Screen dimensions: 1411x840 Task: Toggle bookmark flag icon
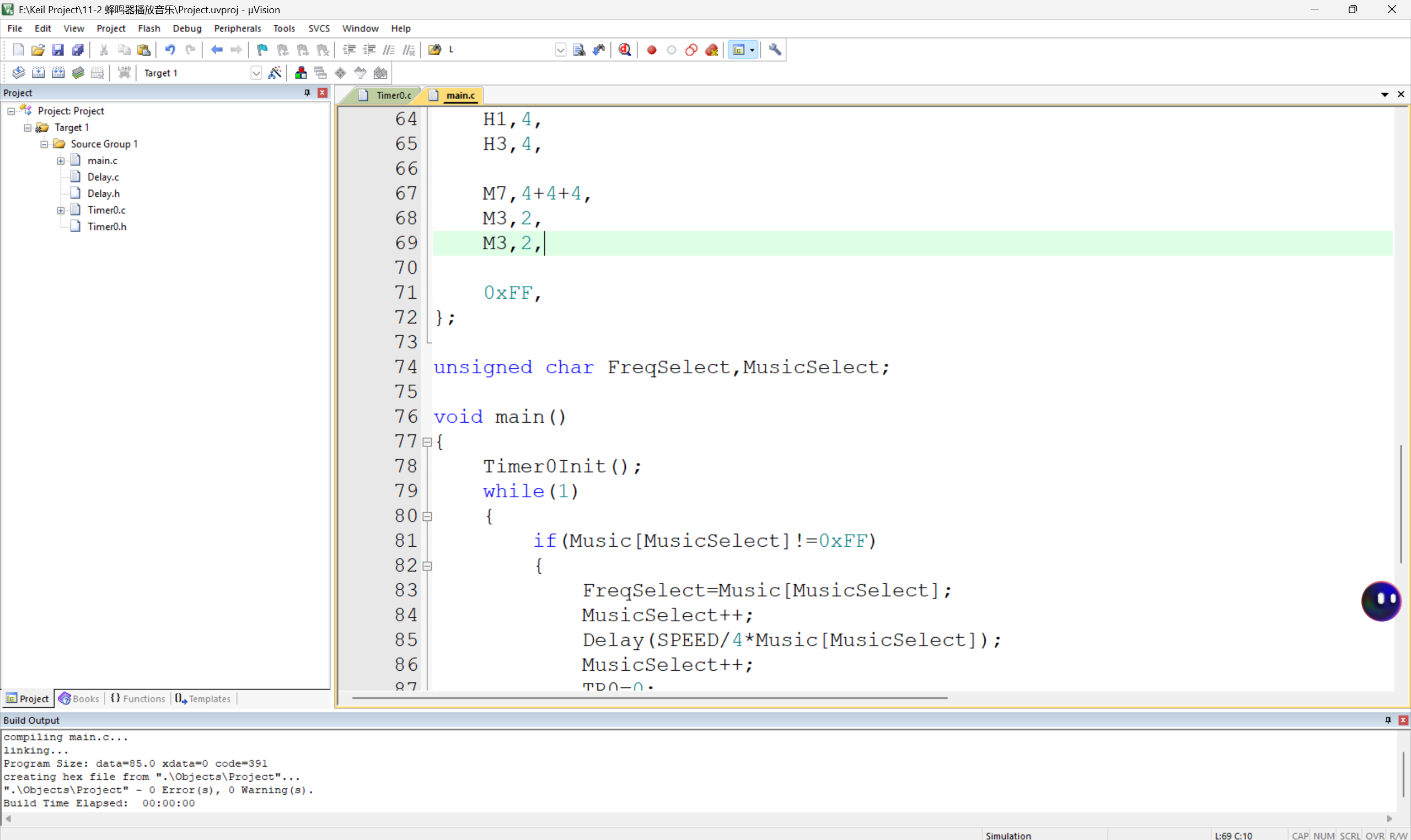pyautogui.click(x=261, y=50)
